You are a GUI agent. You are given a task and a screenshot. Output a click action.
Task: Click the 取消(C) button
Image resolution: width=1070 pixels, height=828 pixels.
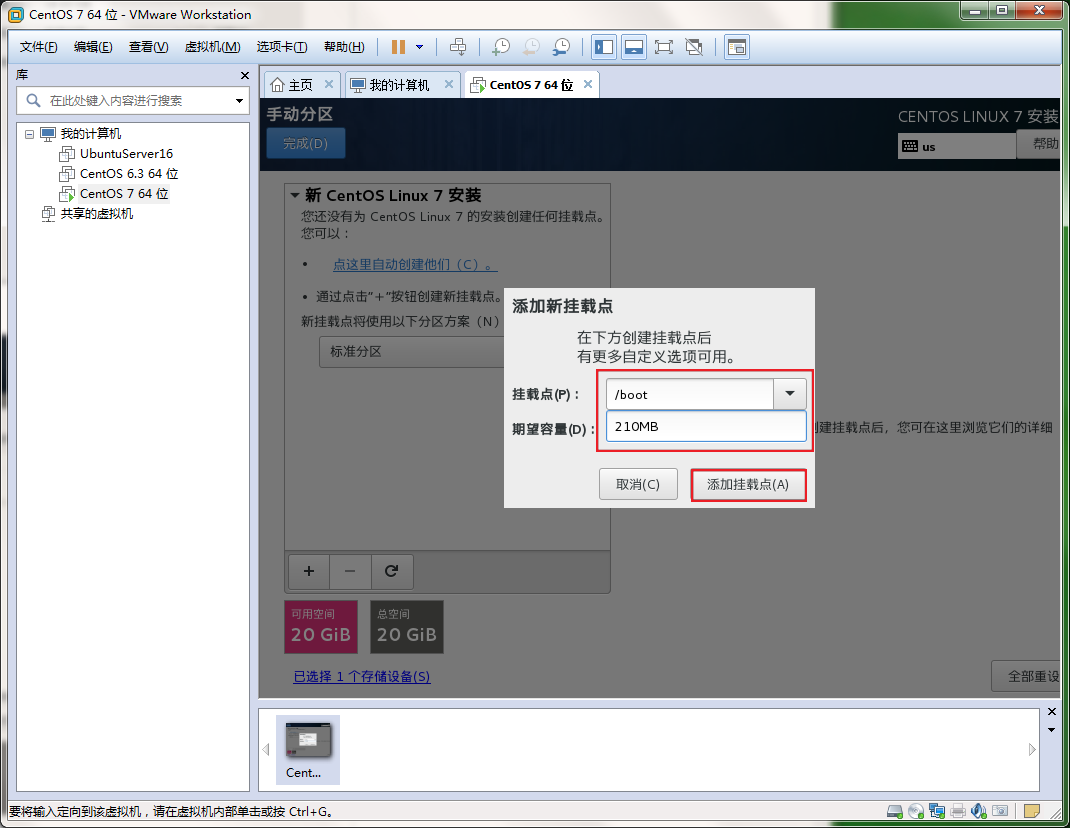click(x=638, y=485)
